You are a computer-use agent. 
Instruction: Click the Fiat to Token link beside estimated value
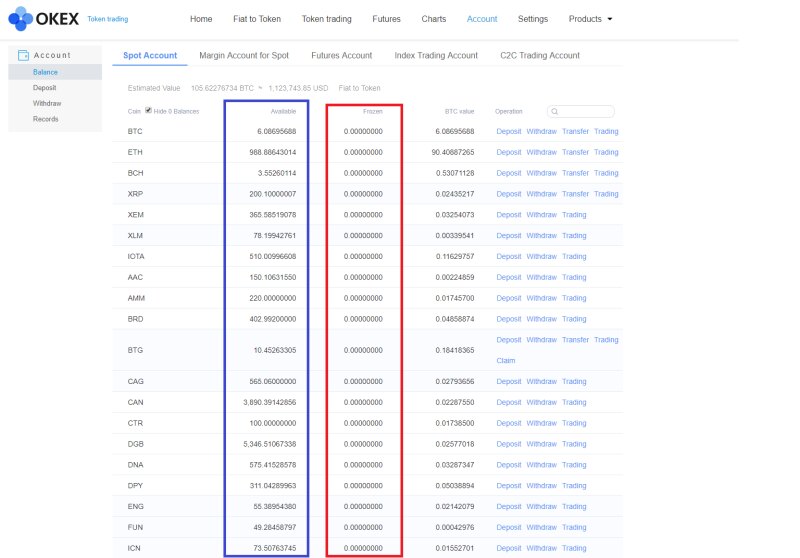tap(359, 88)
